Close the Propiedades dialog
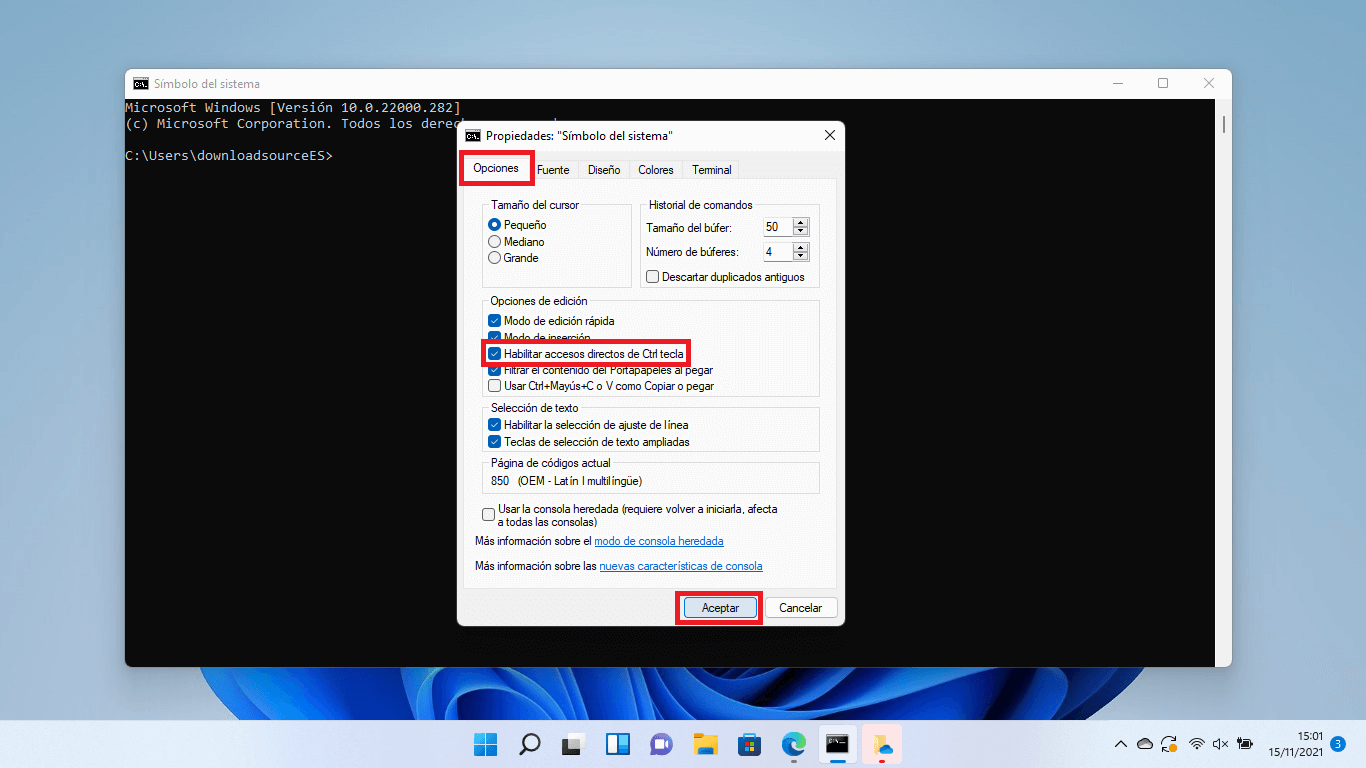This screenshot has width=1366, height=768. [x=830, y=135]
